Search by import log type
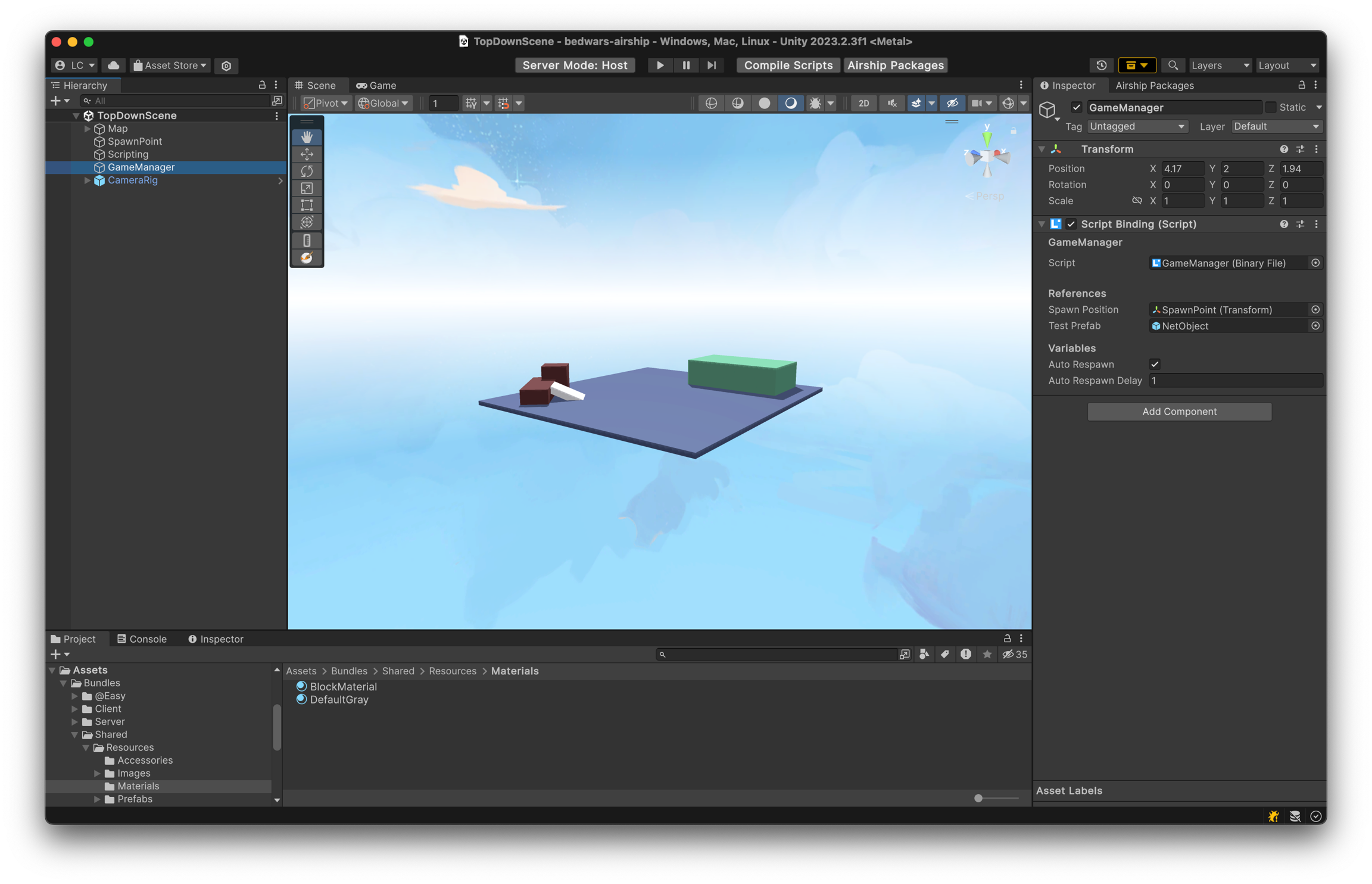1372x884 pixels. coord(966,654)
